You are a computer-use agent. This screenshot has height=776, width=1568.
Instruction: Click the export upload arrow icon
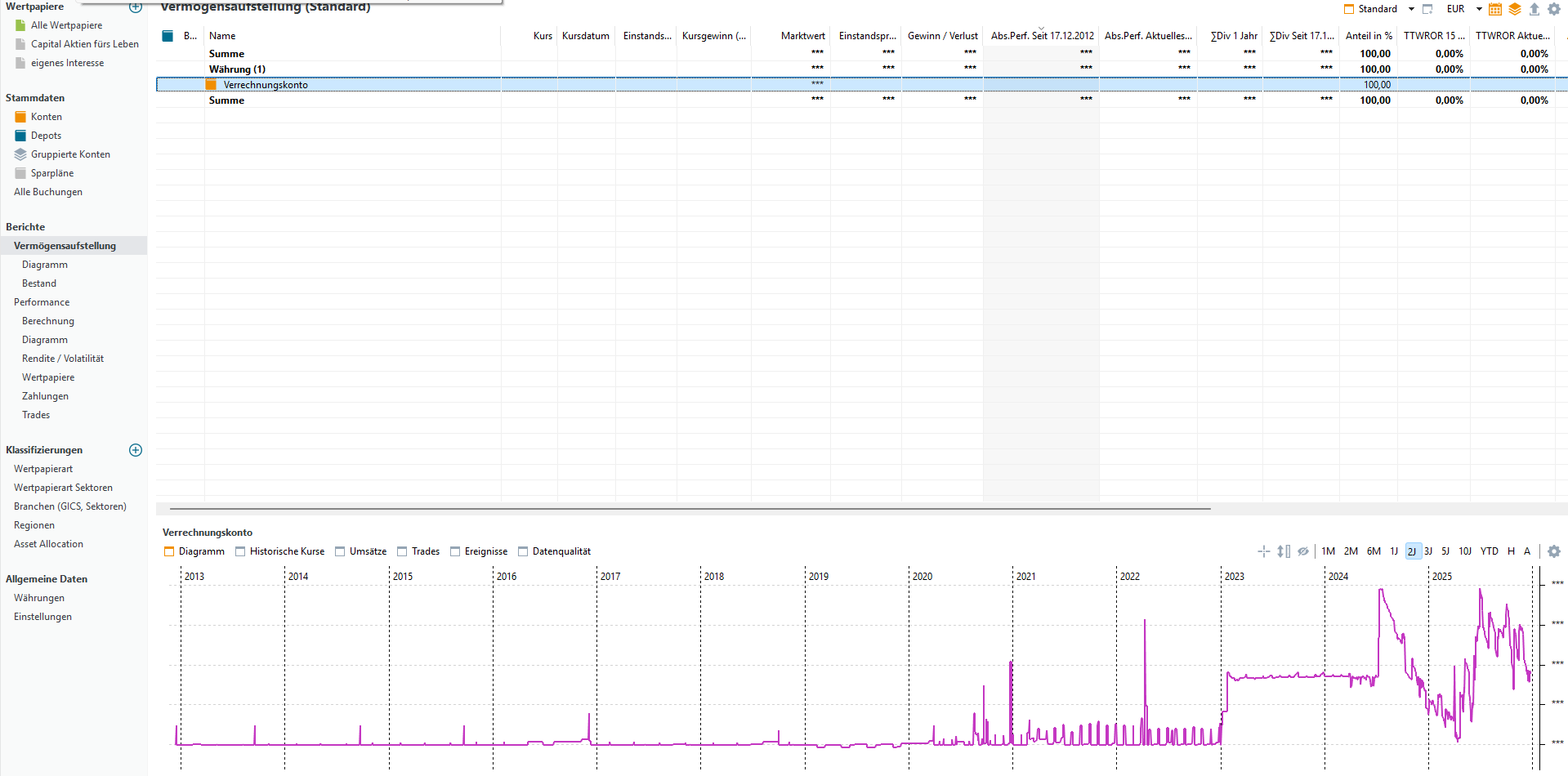tap(1534, 9)
